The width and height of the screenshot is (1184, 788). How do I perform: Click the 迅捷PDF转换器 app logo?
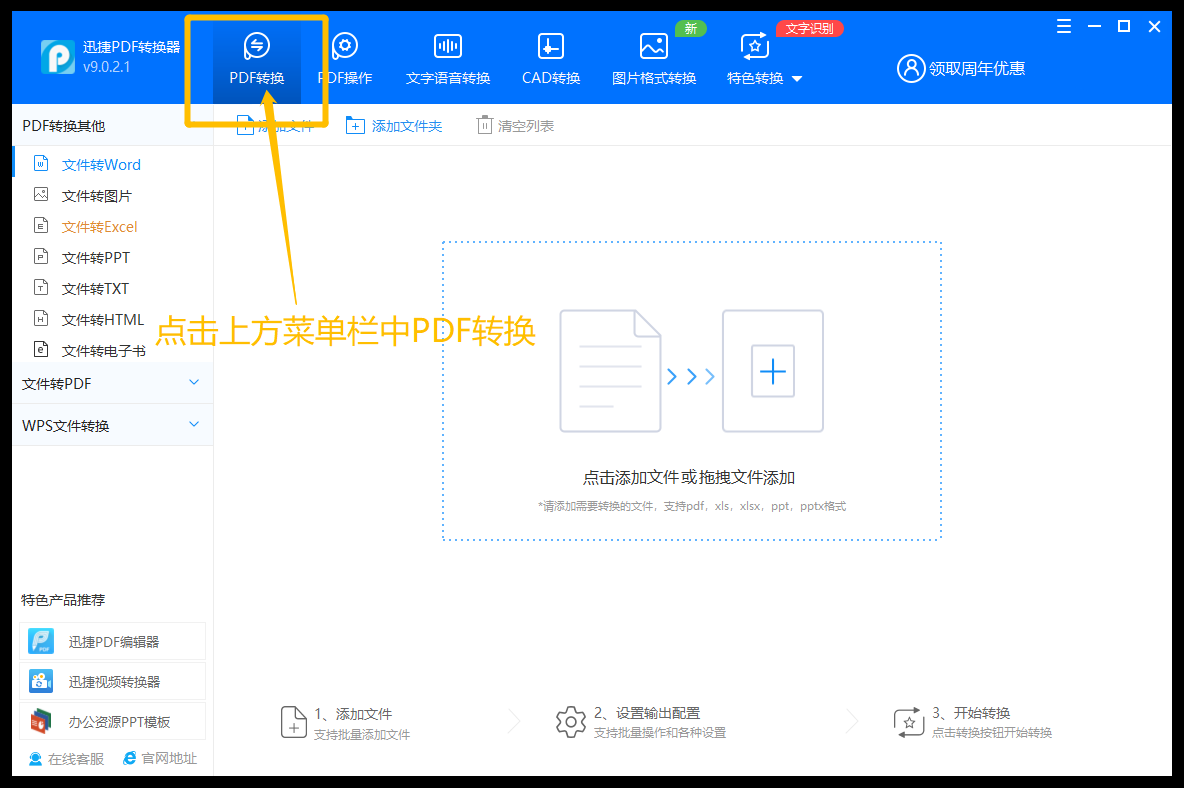57,57
